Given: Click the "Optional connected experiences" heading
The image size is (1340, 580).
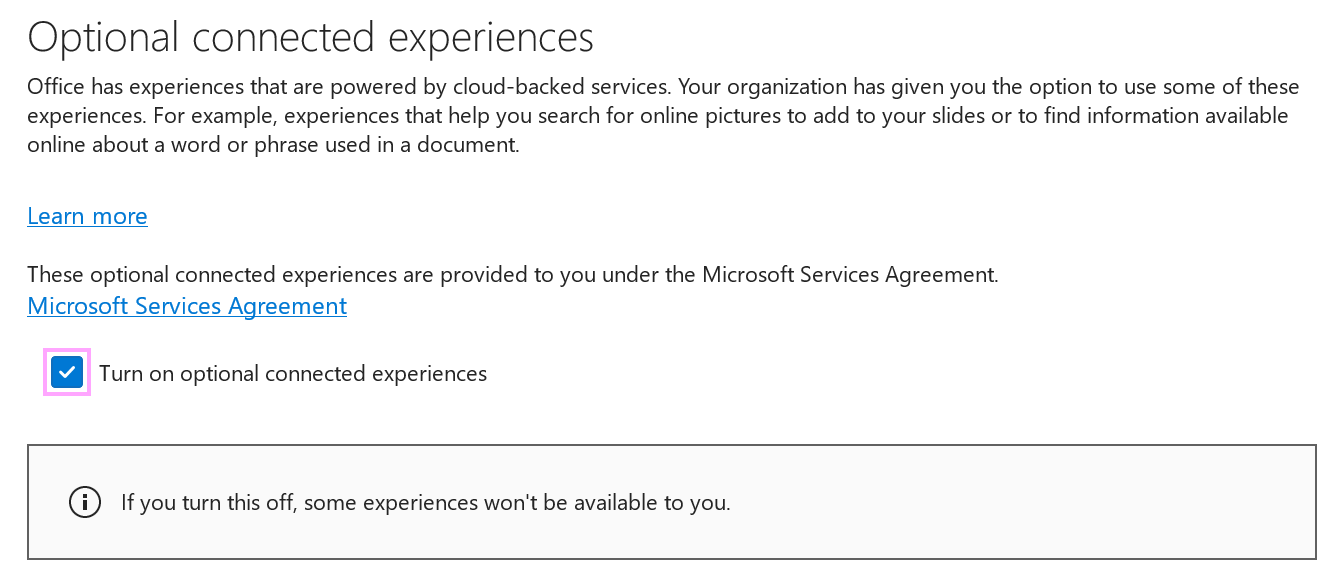Looking at the screenshot, I should tap(310, 36).
